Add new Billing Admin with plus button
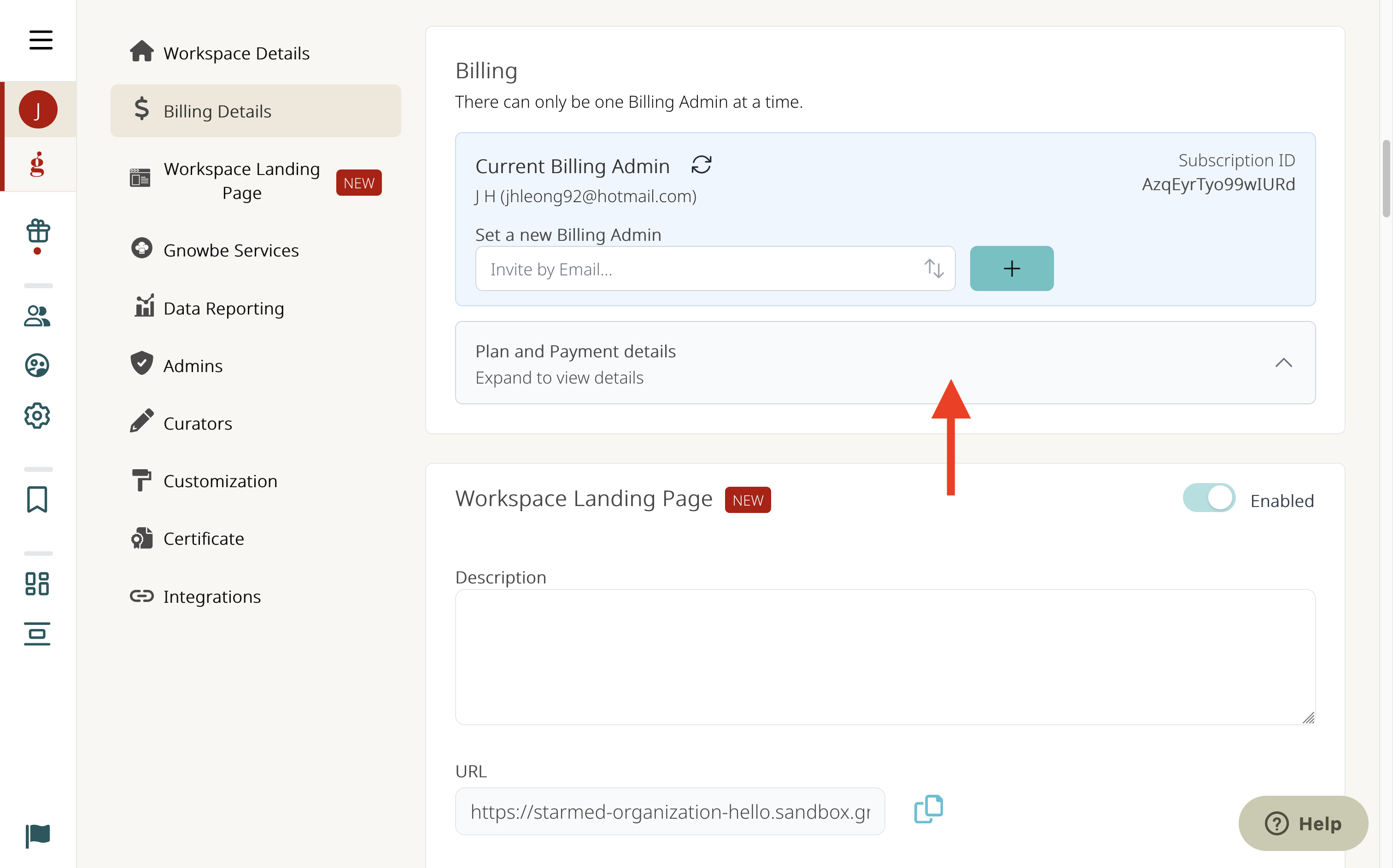 pos(1012,268)
